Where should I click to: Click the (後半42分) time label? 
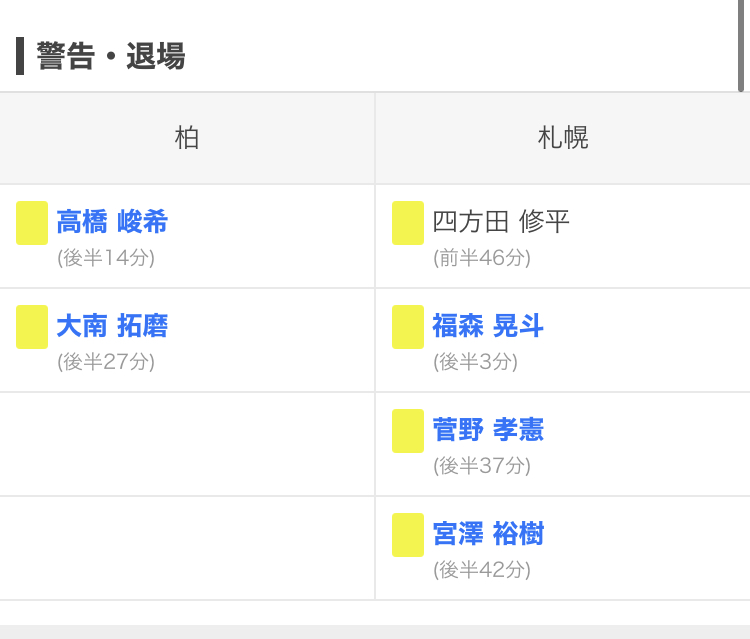point(482,570)
